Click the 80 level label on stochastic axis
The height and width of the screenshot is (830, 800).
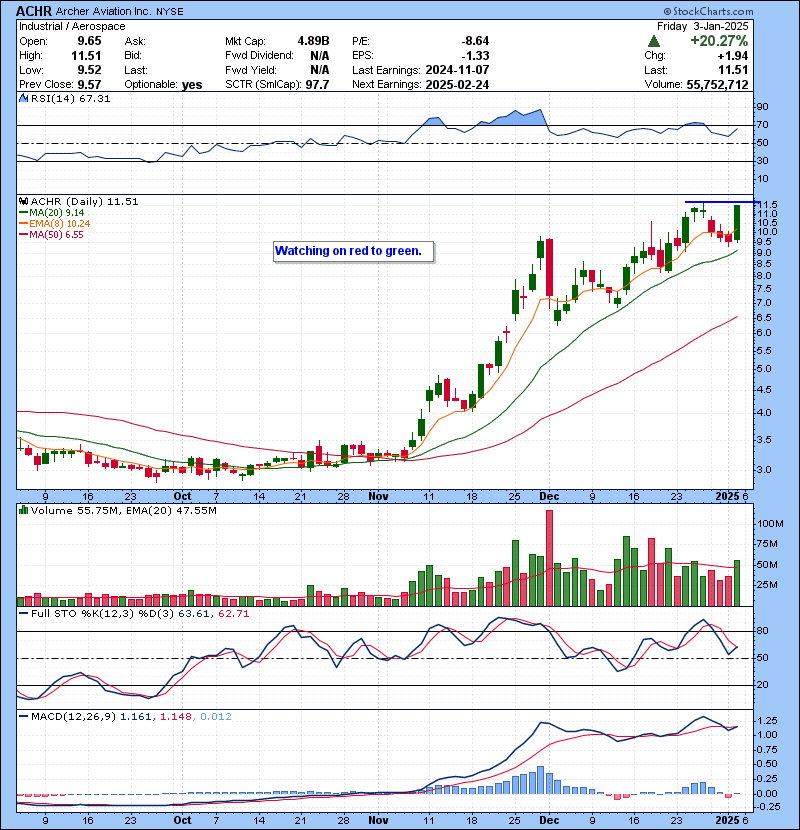[762, 631]
